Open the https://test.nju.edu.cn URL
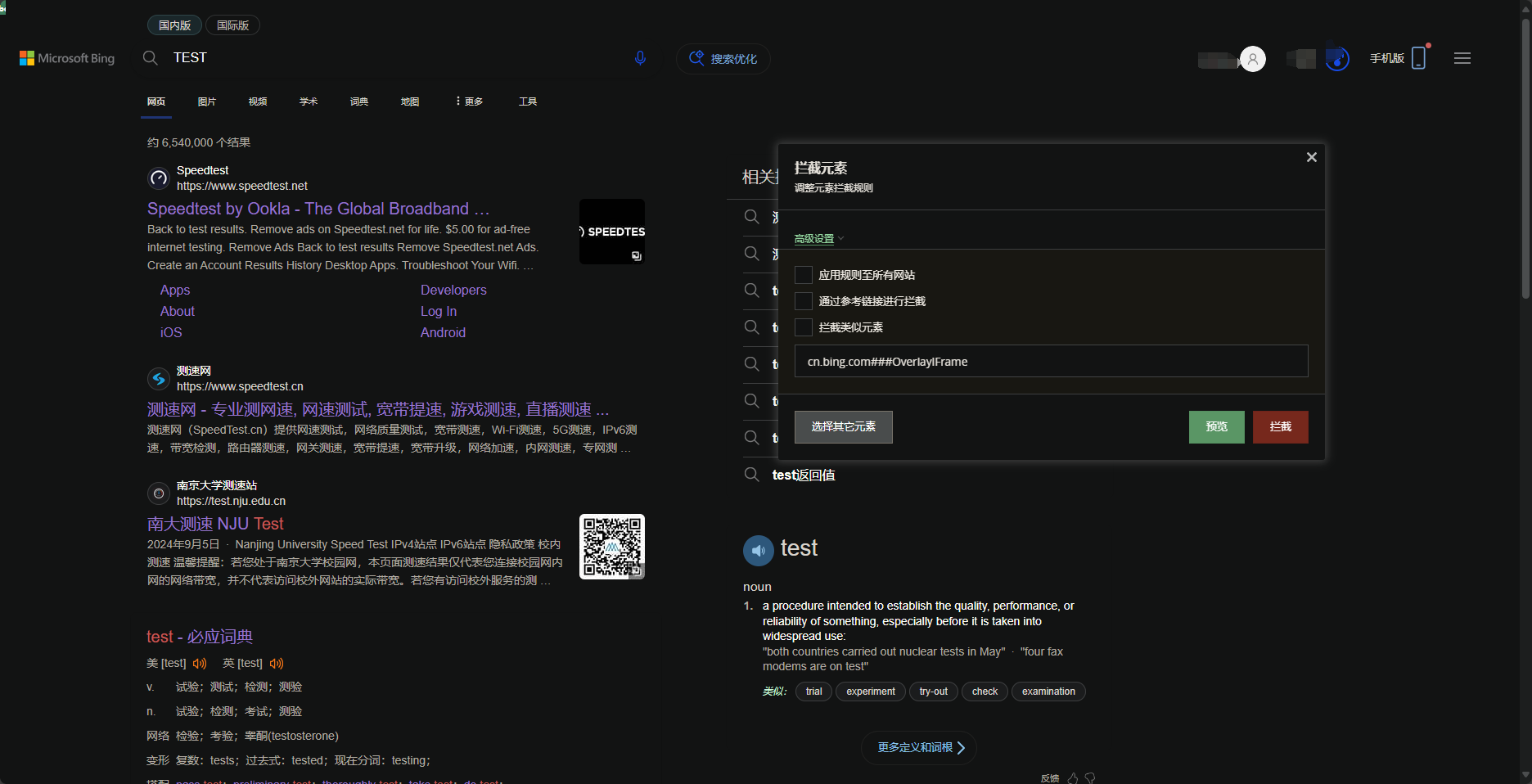Image resolution: width=1532 pixels, height=784 pixels. [x=231, y=501]
